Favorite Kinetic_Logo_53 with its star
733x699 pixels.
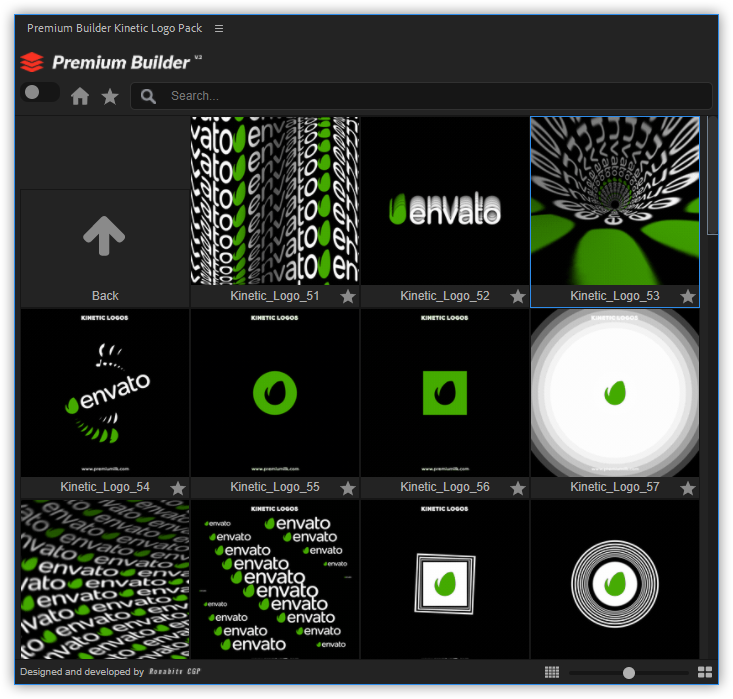(x=688, y=296)
